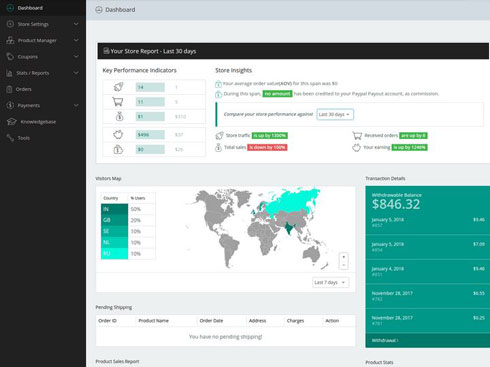Image resolution: width=490 pixels, height=367 pixels.
Task: Open the Store Settings menu item
Action: (x=43, y=24)
